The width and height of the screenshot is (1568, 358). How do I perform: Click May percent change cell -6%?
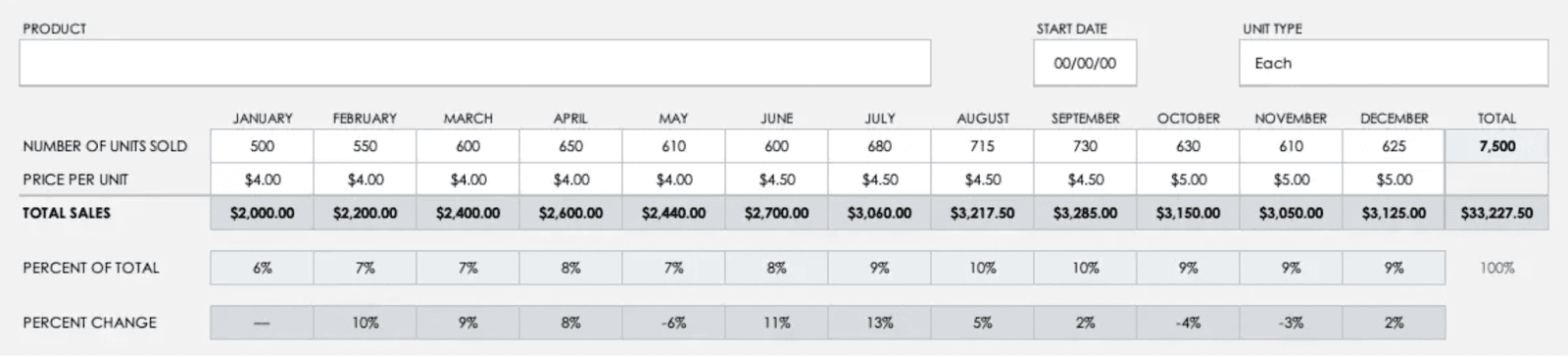click(673, 323)
